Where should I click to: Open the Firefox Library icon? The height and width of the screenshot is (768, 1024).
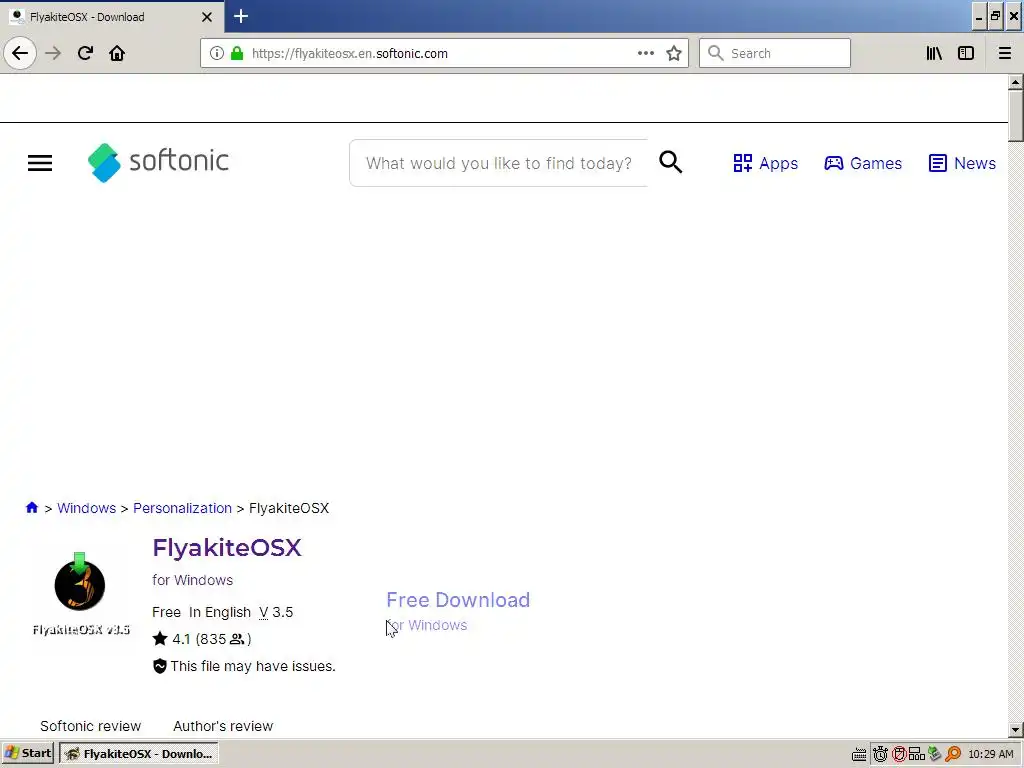pyautogui.click(x=934, y=53)
